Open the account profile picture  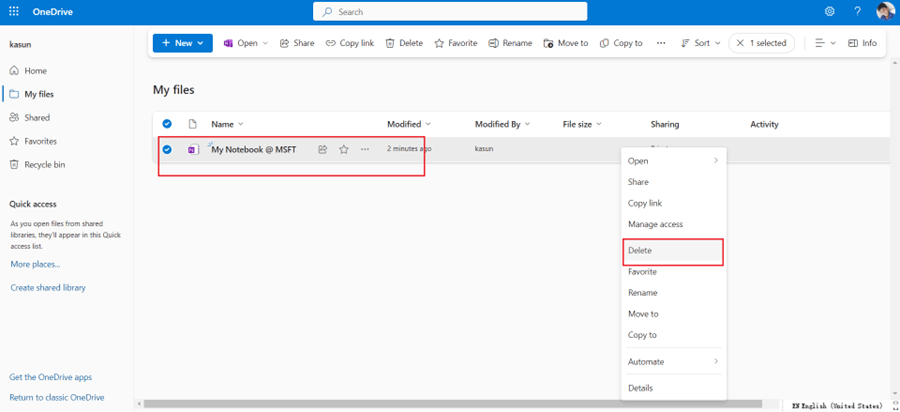(886, 11)
